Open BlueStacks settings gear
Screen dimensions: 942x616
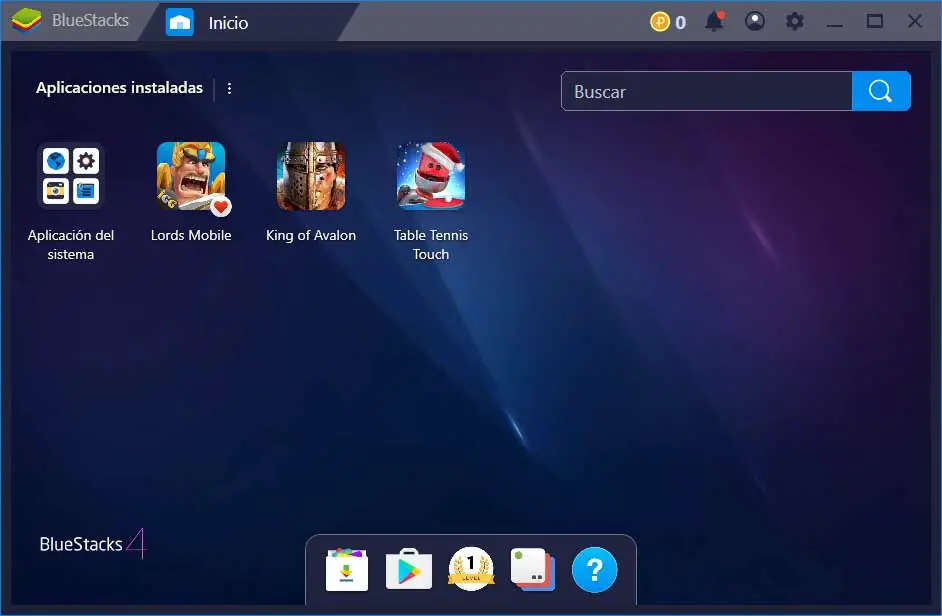click(794, 22)
